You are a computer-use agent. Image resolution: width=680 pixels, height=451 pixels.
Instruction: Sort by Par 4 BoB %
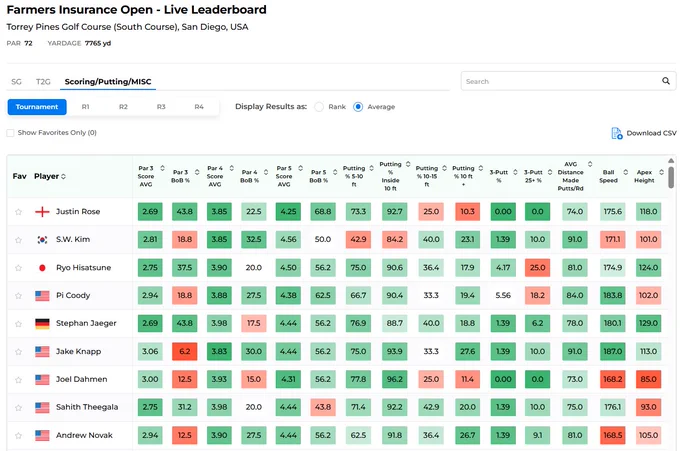pos(266,172)
